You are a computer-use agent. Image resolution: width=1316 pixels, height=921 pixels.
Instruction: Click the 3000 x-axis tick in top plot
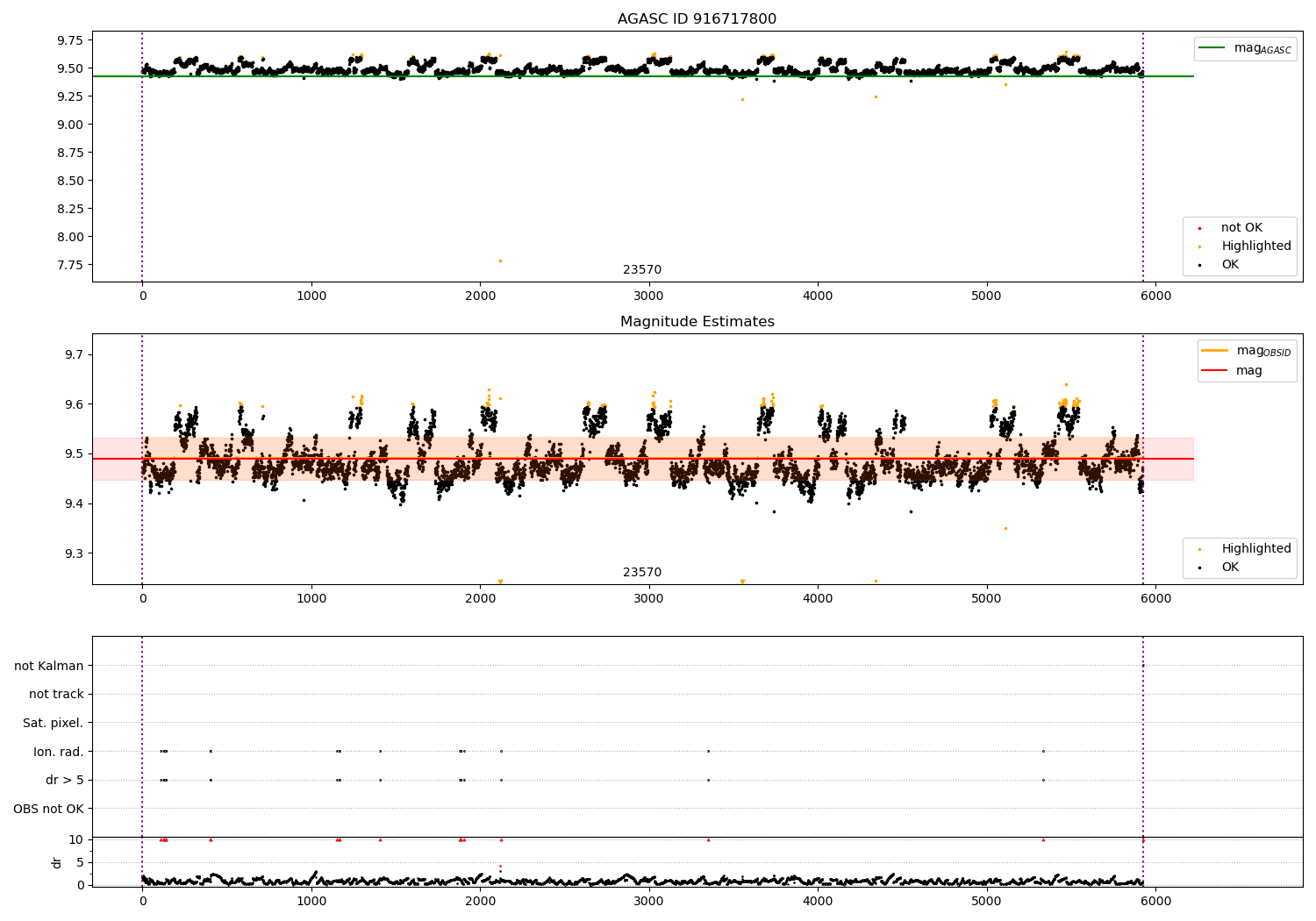(649, 296)
